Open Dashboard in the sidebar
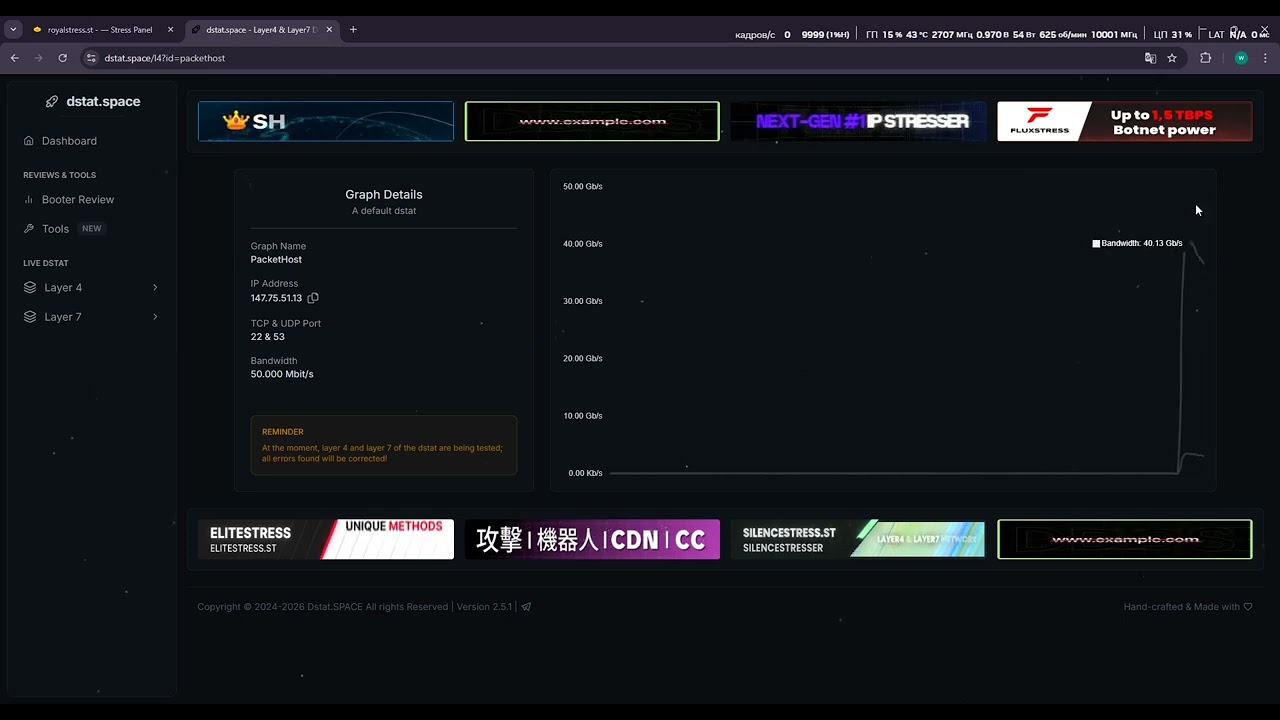Viewport: 1280px width, 720px height. [69, 141]
